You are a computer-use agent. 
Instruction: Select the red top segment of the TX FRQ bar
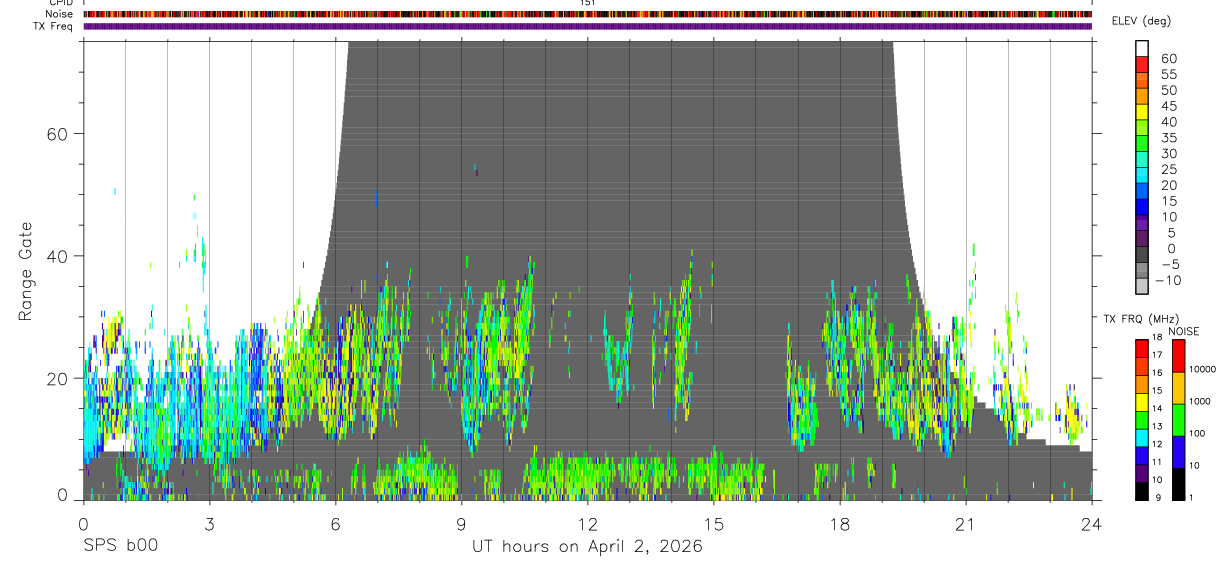coord(1141,348)
